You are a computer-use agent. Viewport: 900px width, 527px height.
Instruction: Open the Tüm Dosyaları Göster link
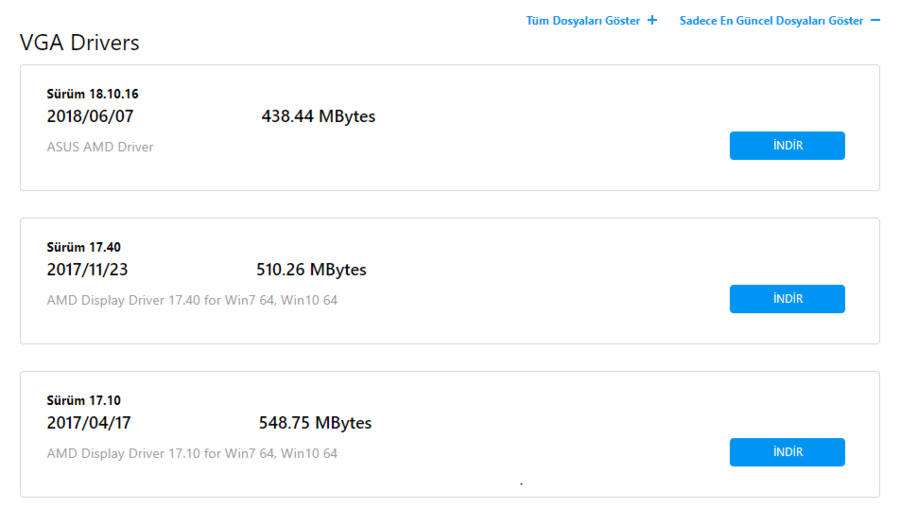pos(583,21)
